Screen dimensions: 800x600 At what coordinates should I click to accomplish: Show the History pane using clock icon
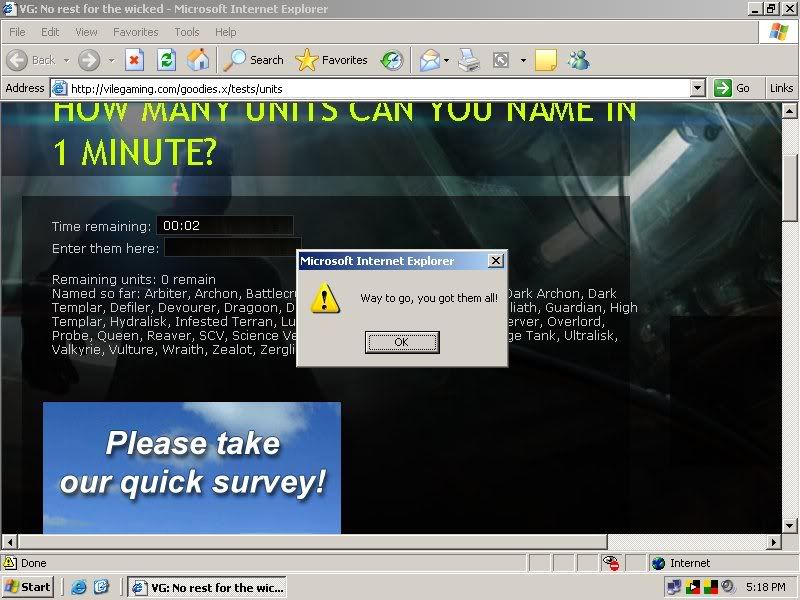click(392, 60)
